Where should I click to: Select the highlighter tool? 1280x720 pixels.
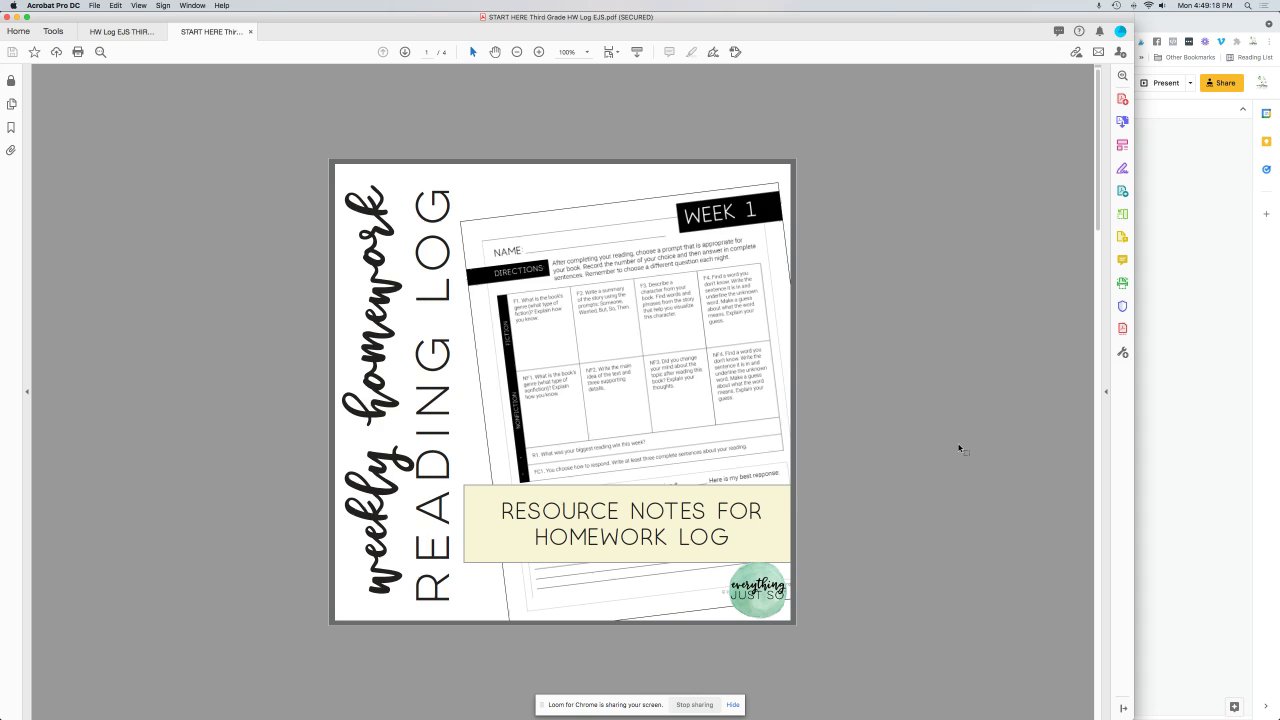pyautogui.click(x=691, y=52)
